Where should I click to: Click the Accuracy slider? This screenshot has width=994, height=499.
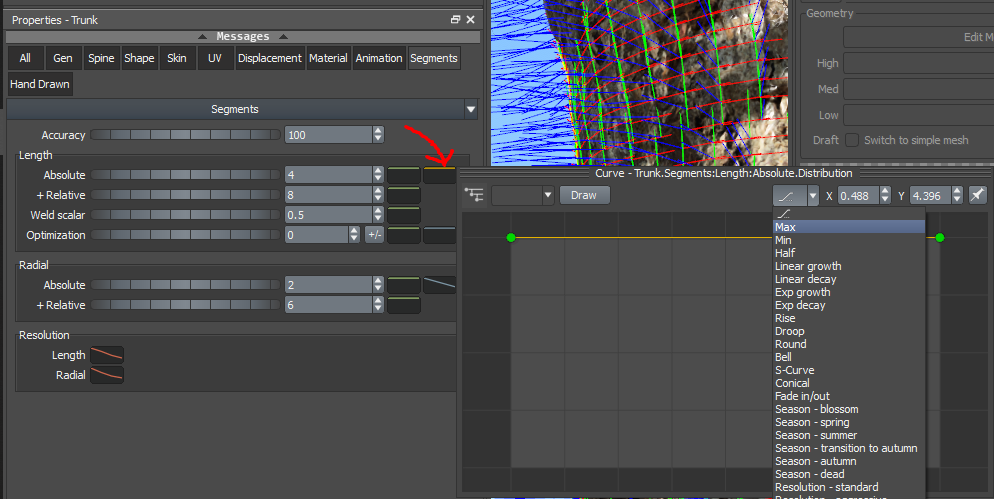tap(186, 135)
